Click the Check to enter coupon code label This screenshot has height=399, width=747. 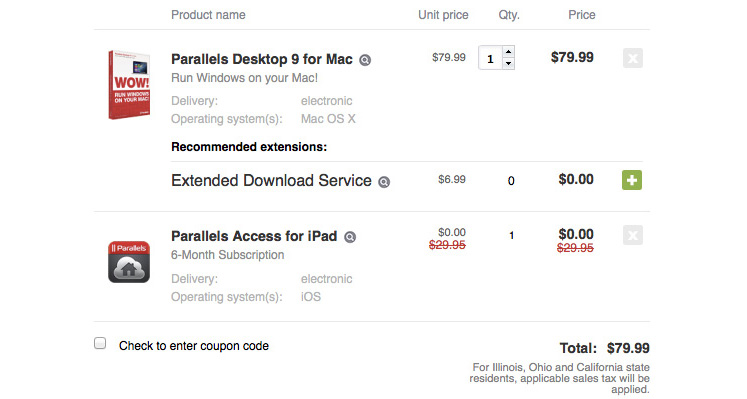click(194, 346)
